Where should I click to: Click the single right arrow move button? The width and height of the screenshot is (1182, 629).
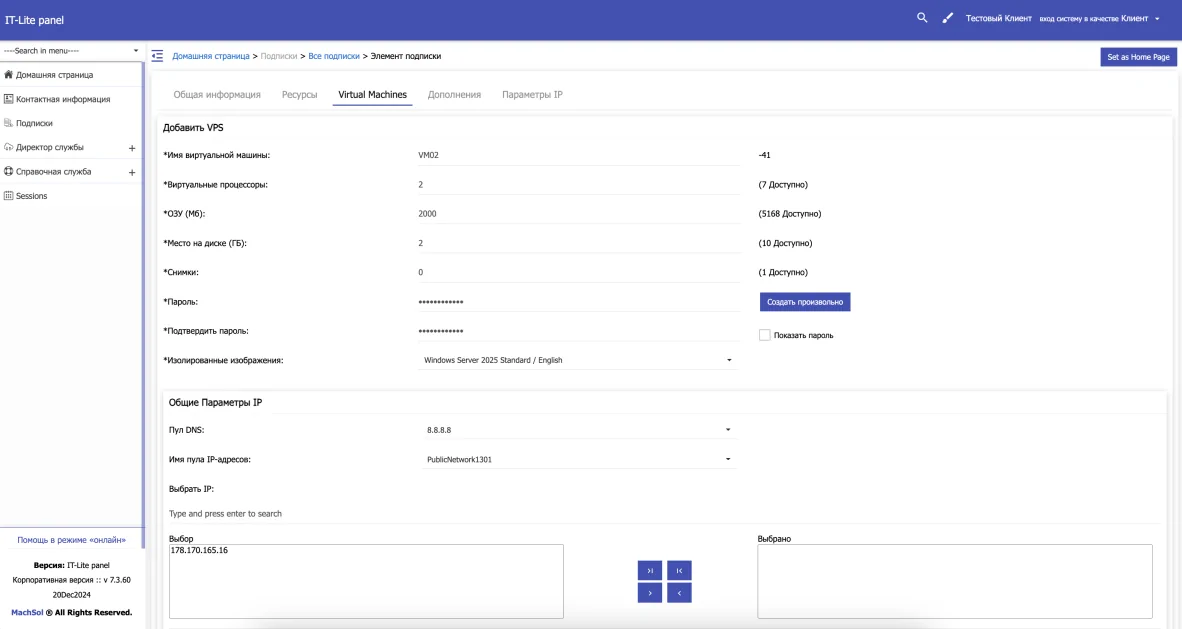click(x=650, y=593)
